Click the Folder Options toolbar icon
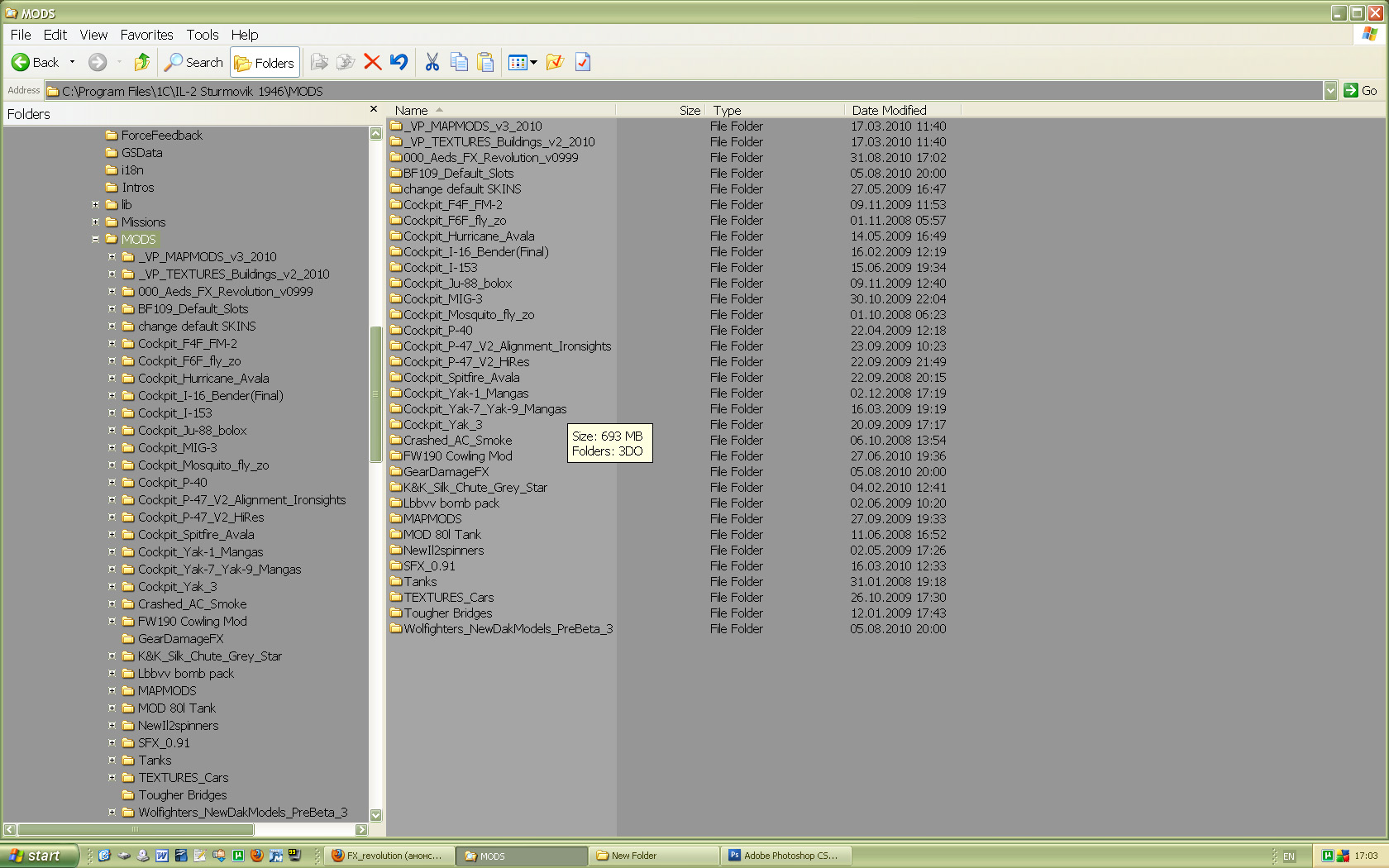This screenshot has width=1389, height=868. click(555, 62)
